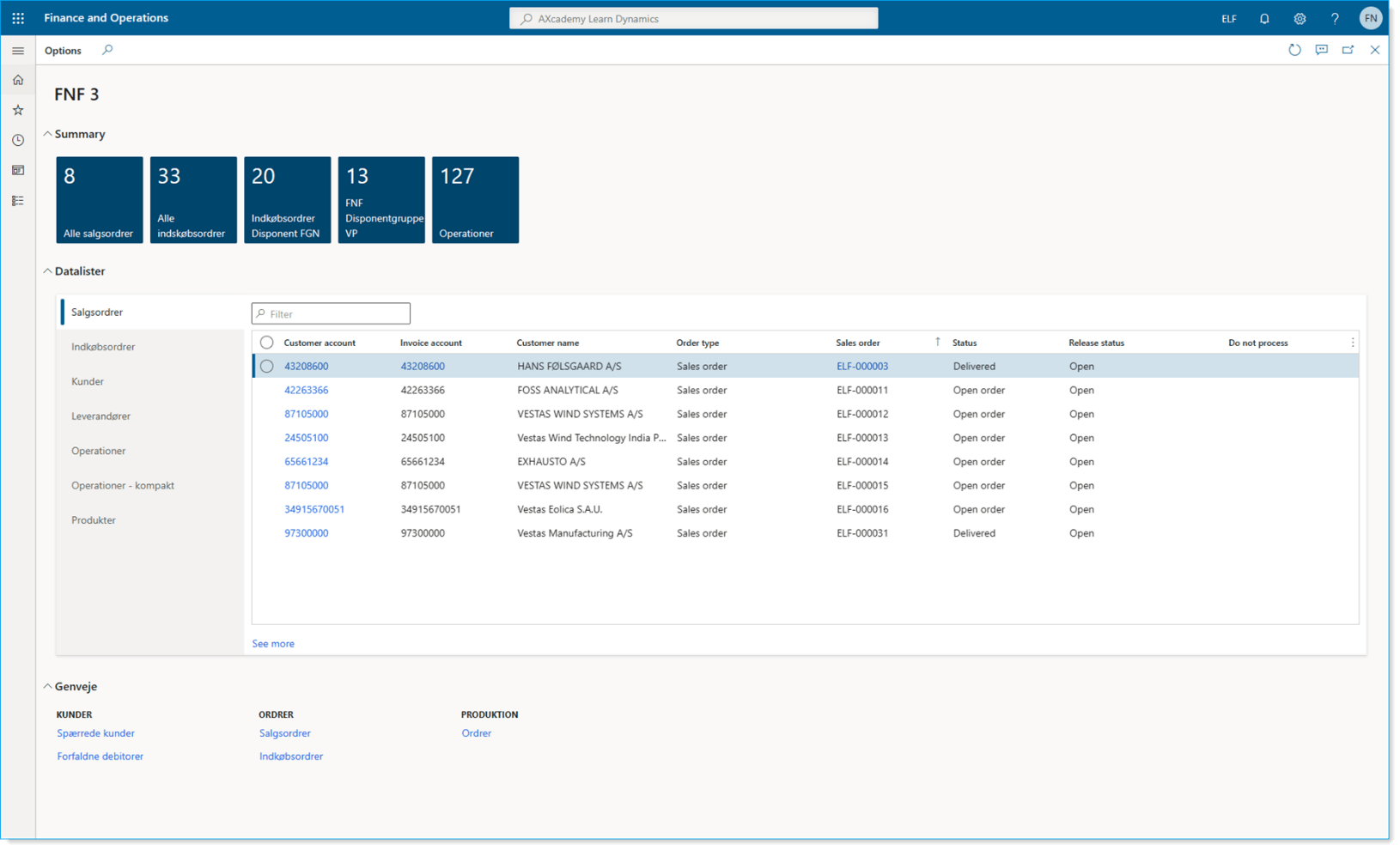Open FNF Disponentgruppe VP tile
1400x850 pixels.
click(381, 199)
